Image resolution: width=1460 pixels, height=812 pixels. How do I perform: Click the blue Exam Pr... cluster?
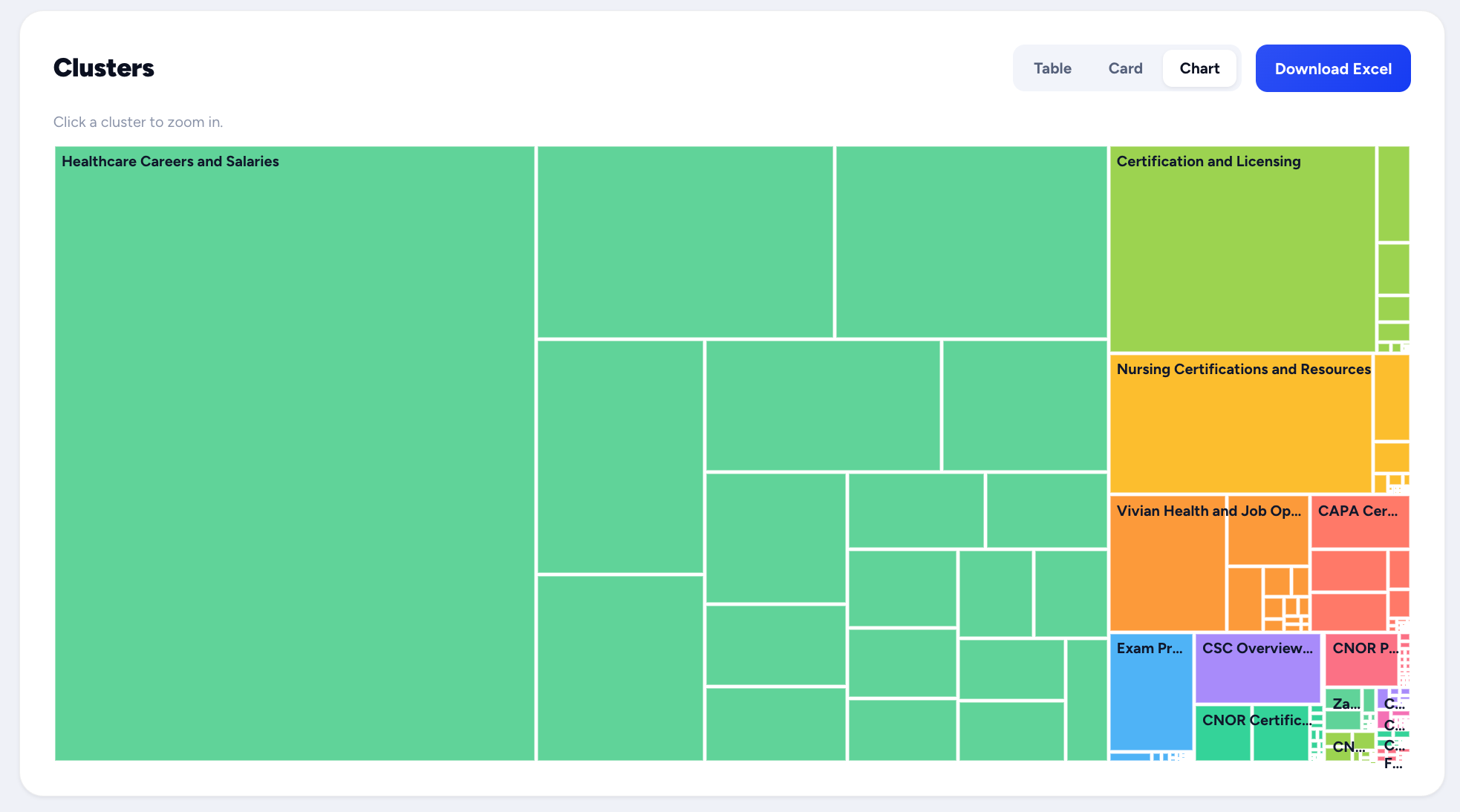(1151, 692)
